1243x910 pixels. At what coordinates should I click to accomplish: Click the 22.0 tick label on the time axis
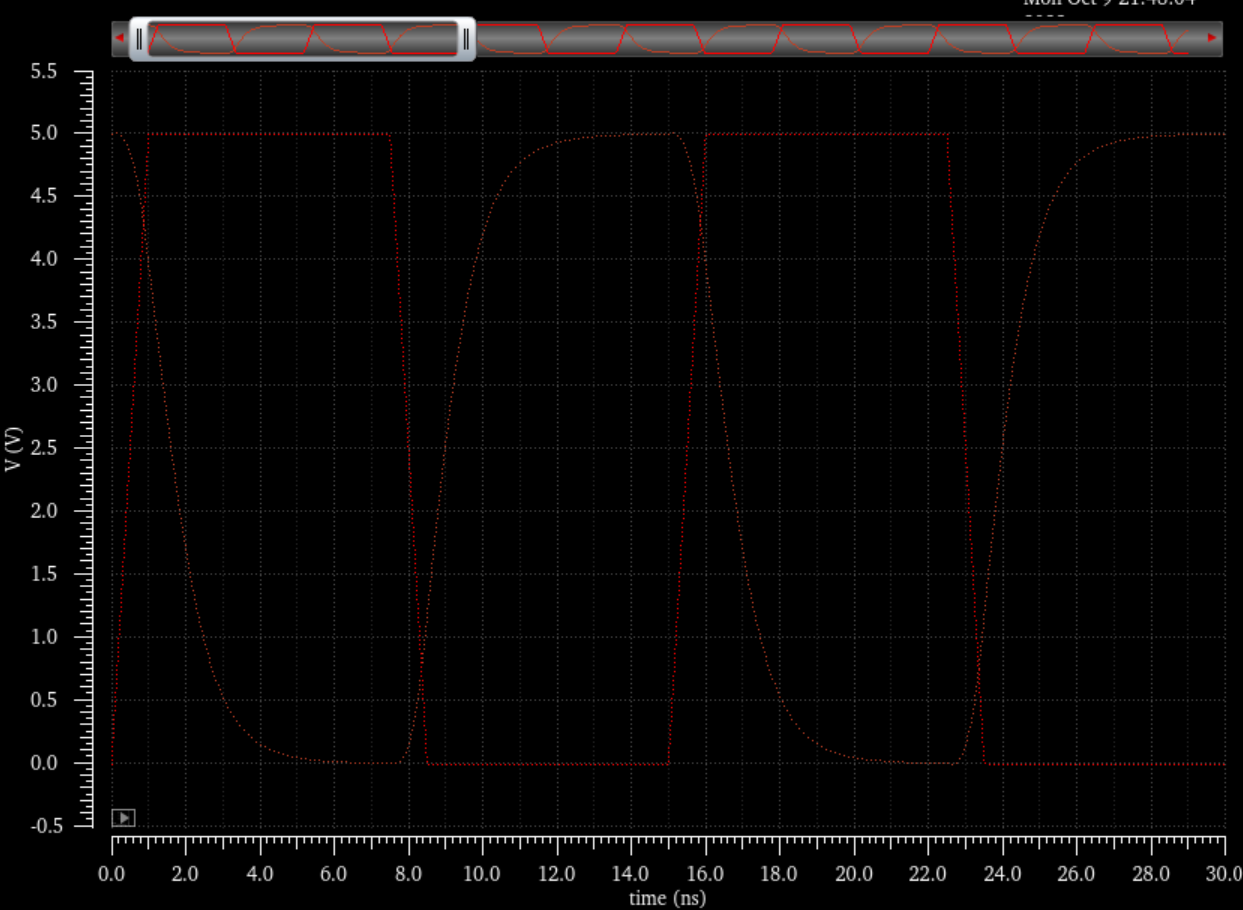pos(927,874)
